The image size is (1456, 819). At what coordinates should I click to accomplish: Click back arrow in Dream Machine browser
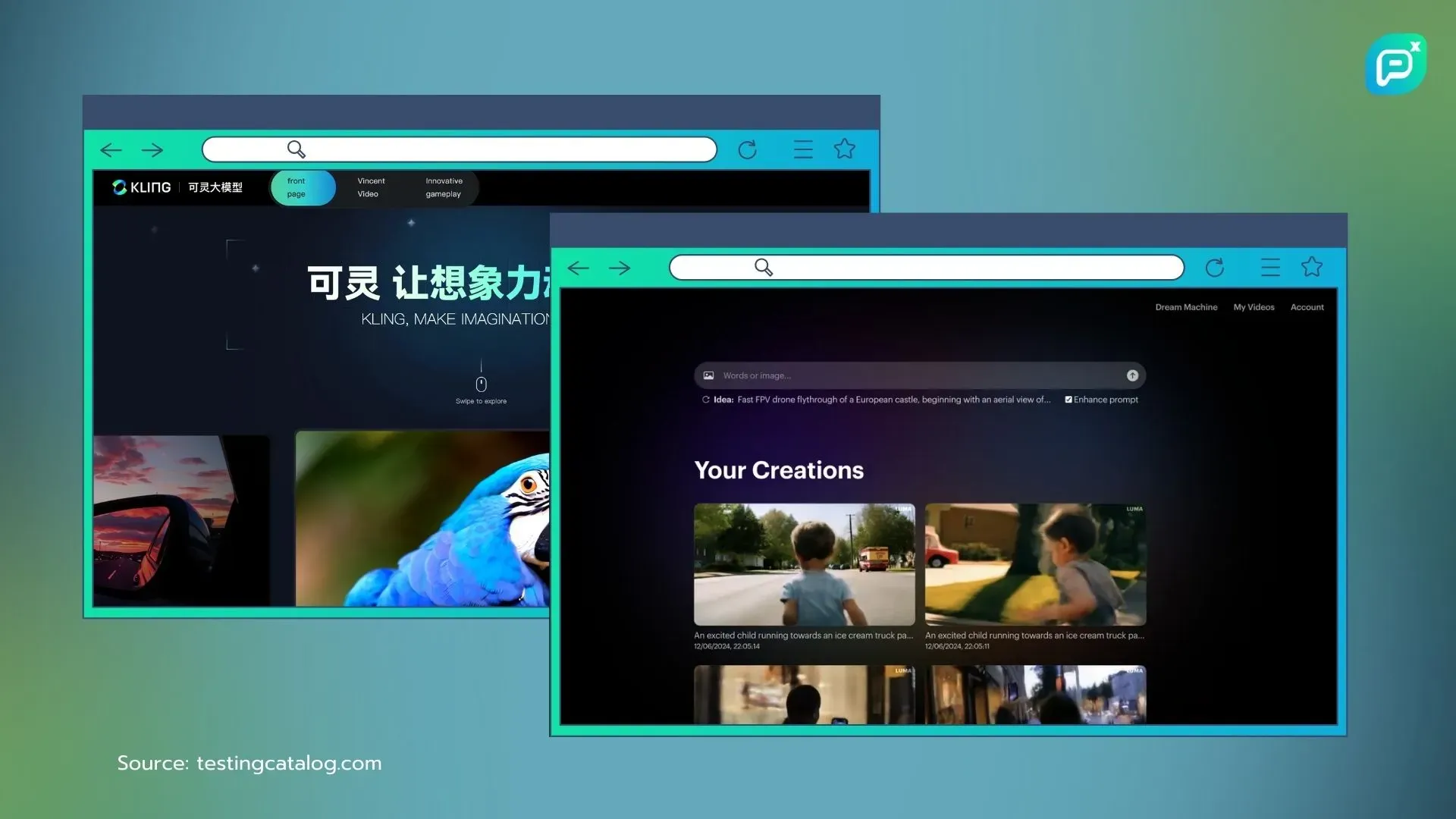click(578, 268)
